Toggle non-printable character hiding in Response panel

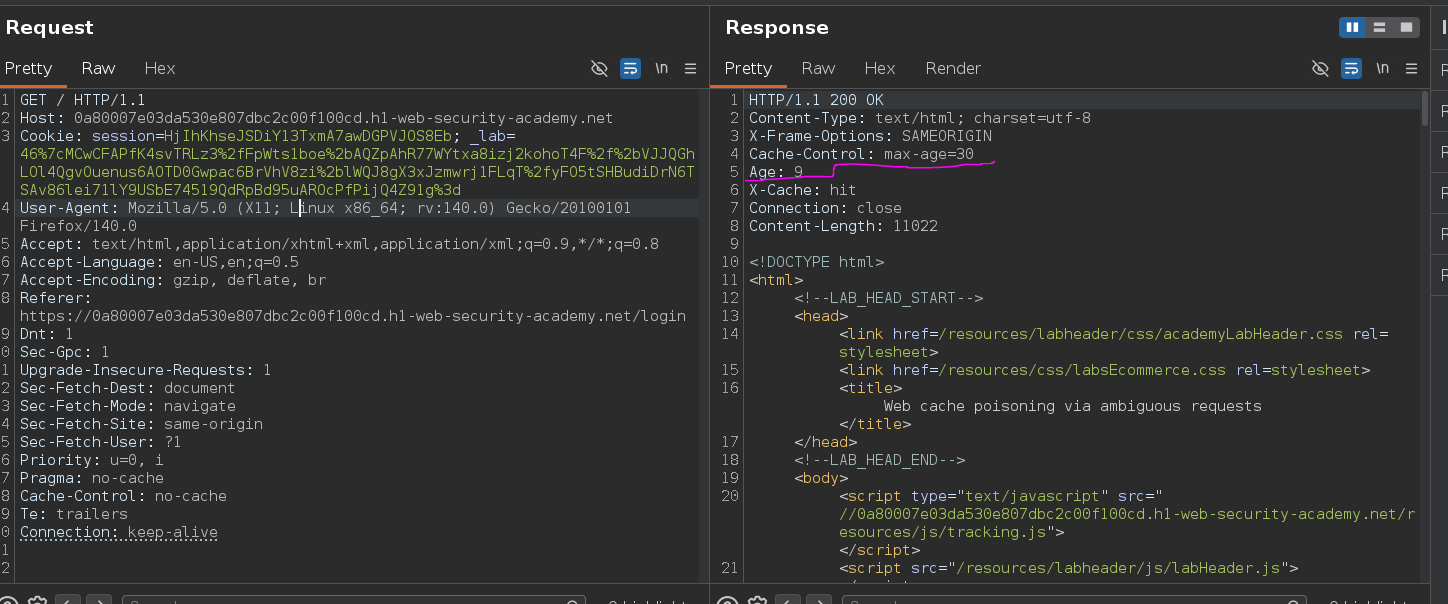click(1320, 69)
